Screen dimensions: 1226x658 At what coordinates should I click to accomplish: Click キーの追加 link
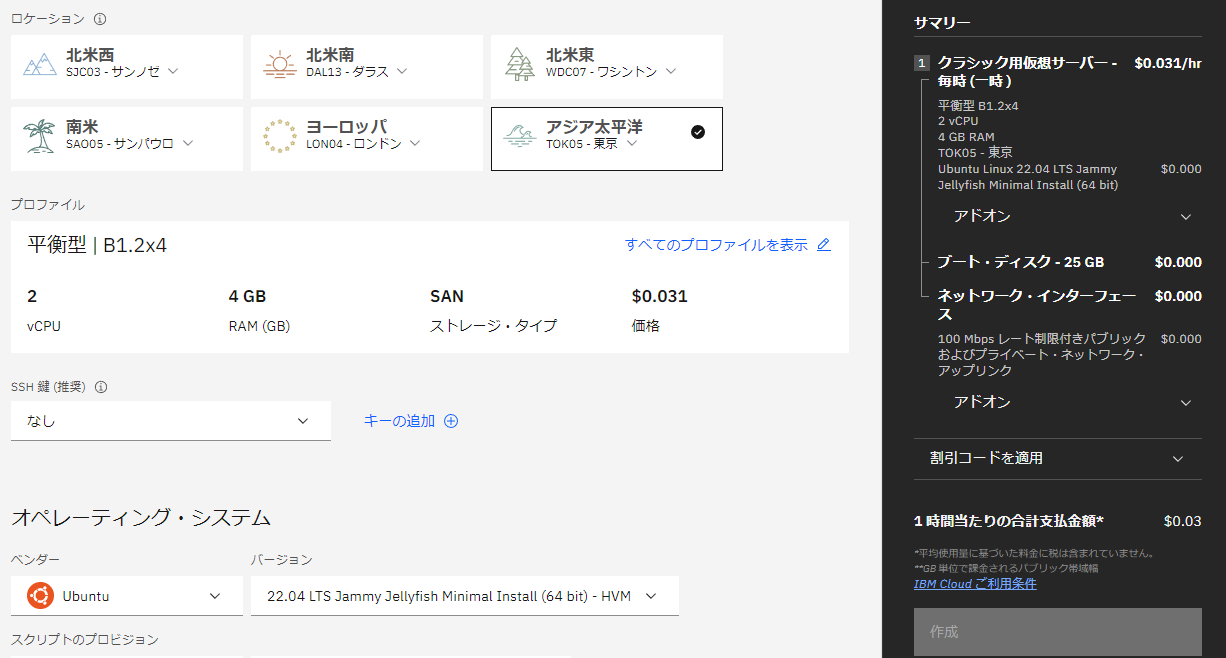coord(399,421)
